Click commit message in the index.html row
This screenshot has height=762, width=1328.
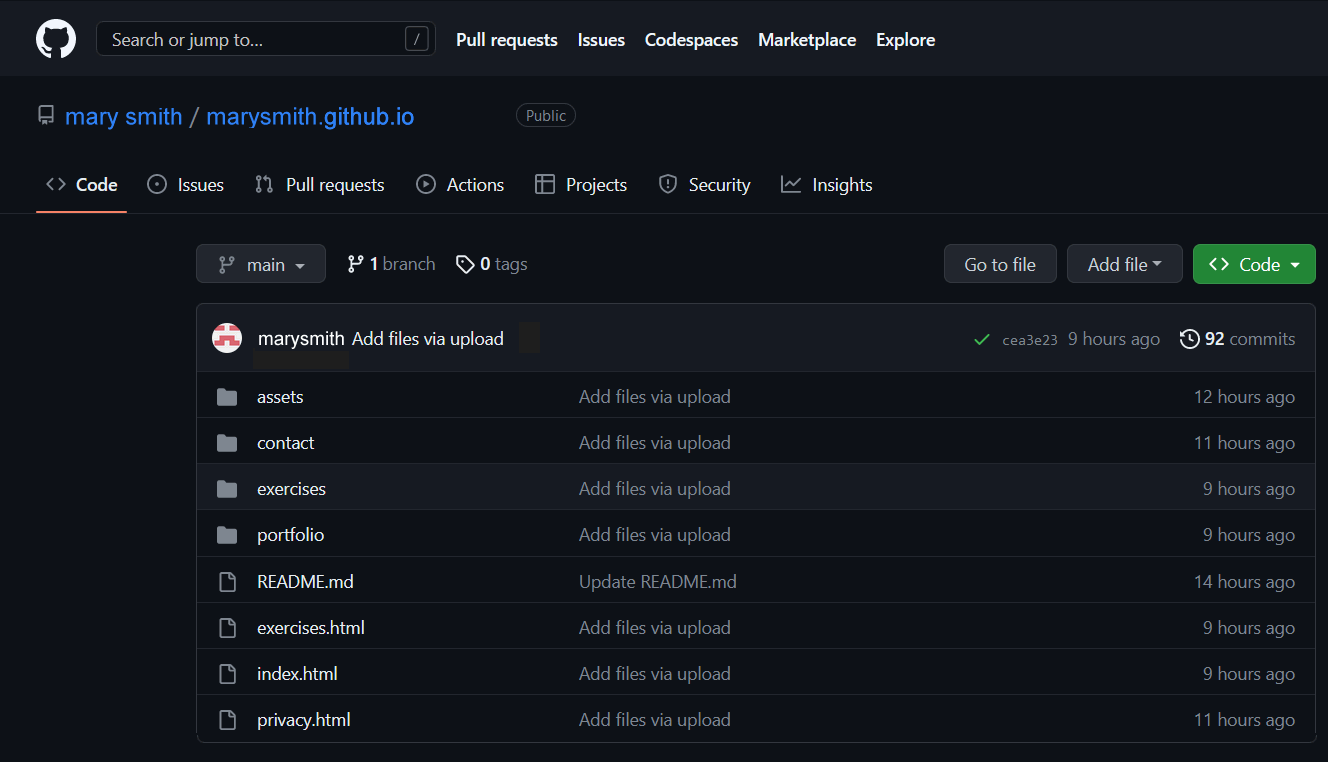pos(655,674)
